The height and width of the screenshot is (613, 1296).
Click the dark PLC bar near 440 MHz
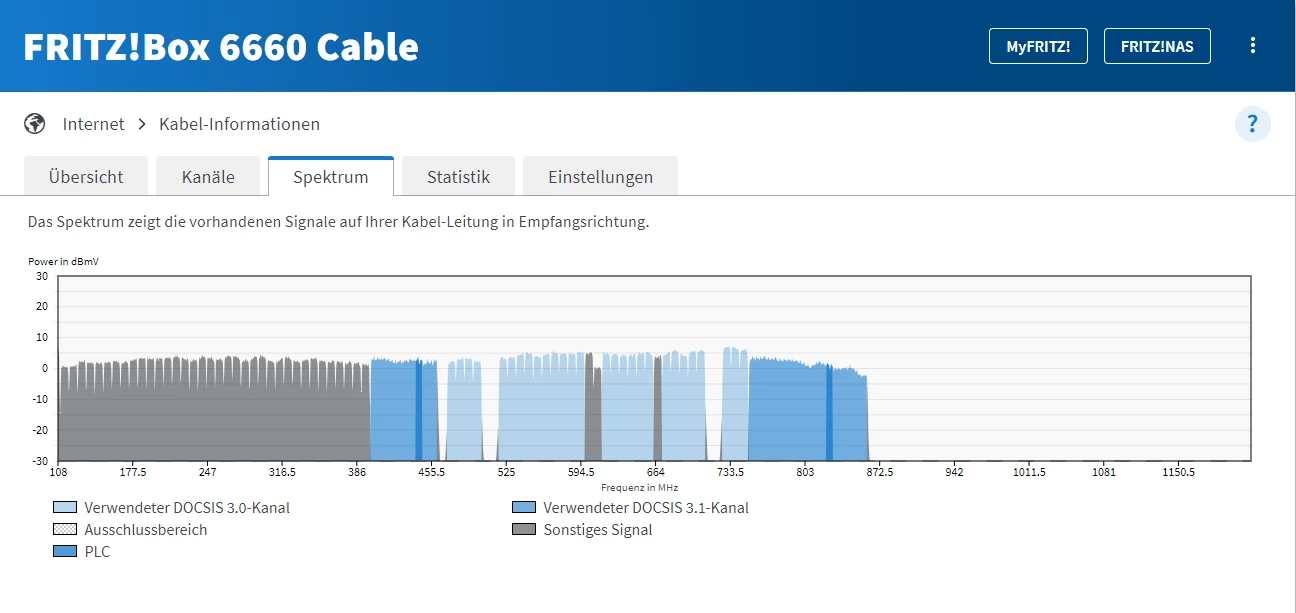tap(419, 410)
